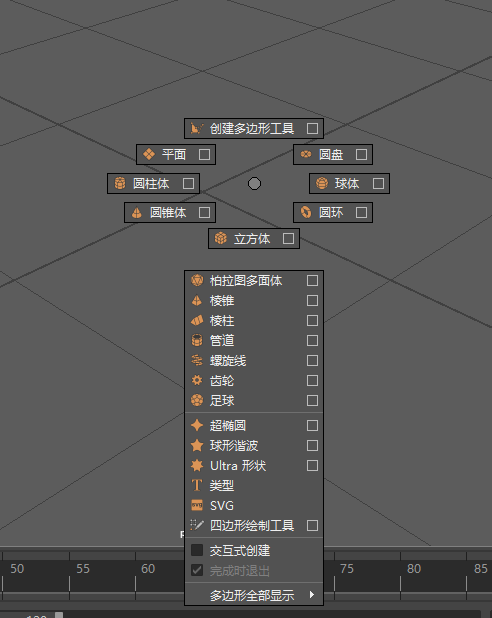Choose 类型 from the menu list
Screen dimensions: 492x618
[x=254, y=485]
